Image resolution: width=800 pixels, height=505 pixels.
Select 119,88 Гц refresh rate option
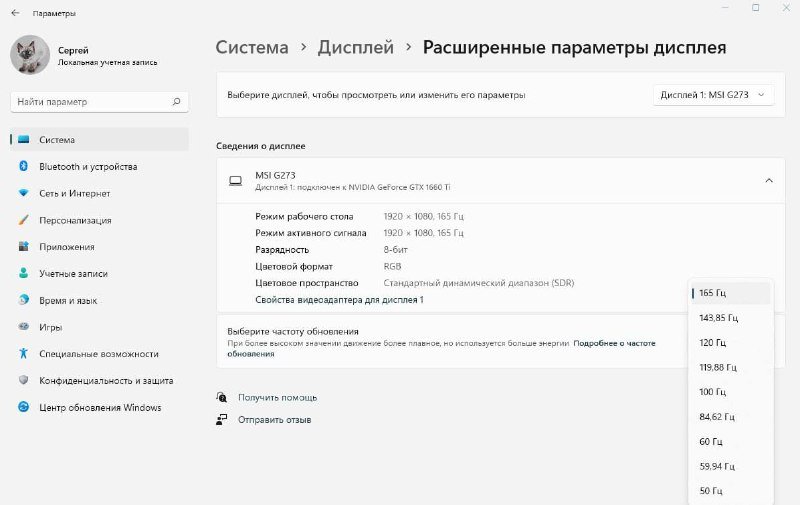point(731,367)
